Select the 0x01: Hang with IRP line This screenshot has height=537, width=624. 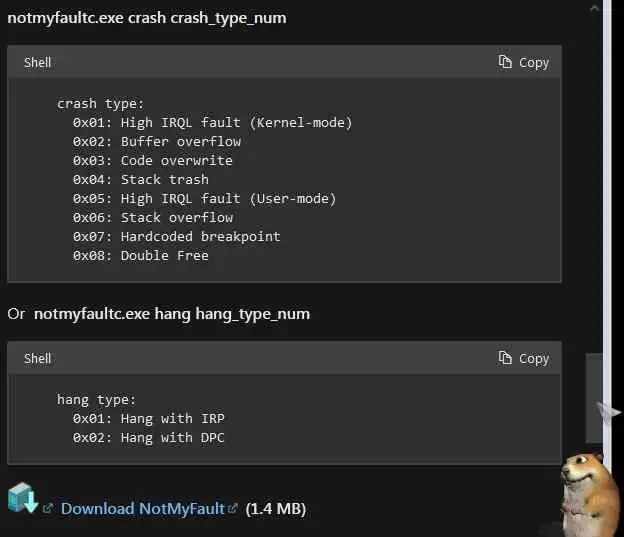coord(148,419)
